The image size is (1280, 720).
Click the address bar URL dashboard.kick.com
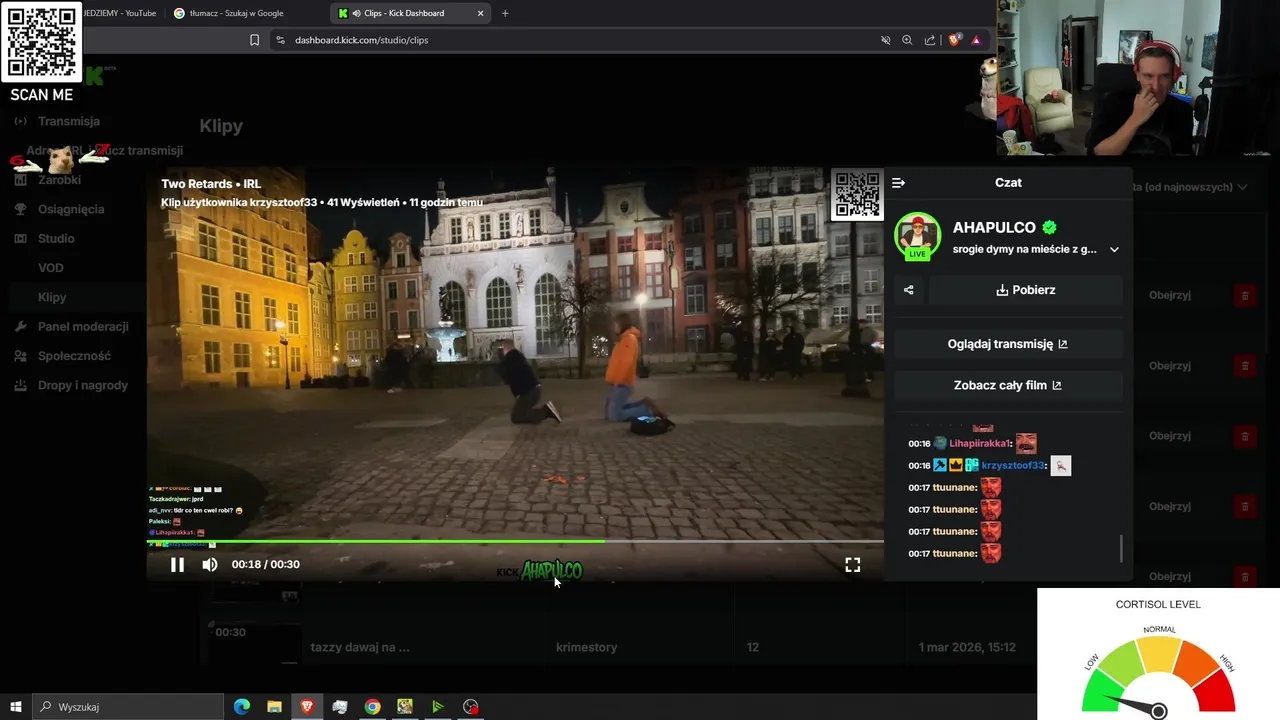pos(361,40)
